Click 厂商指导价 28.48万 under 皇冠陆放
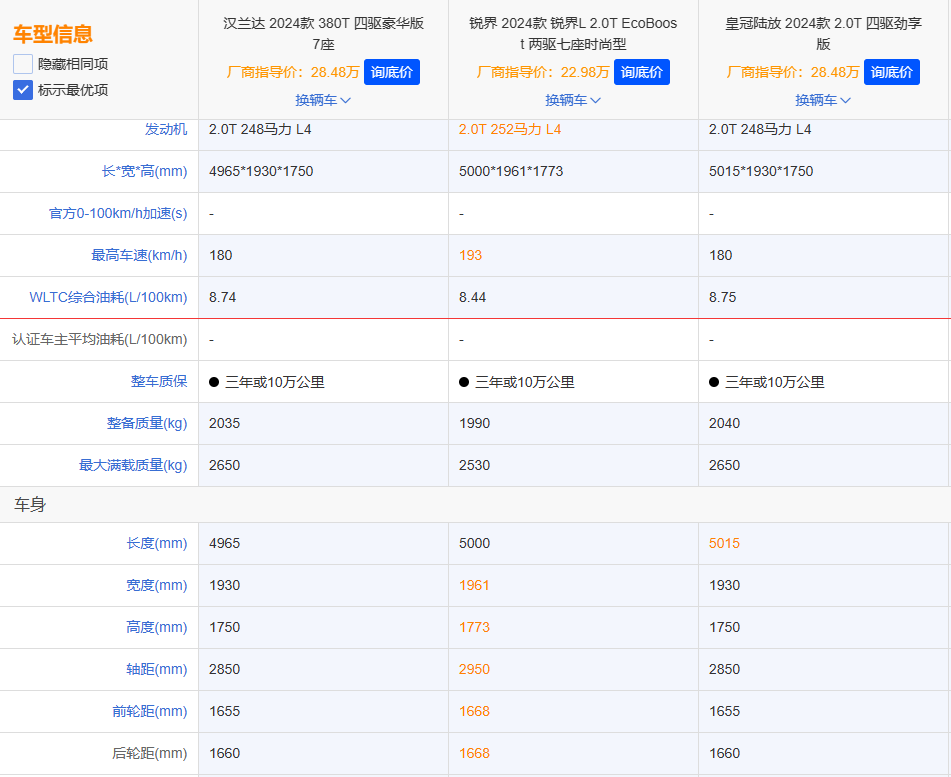This screenshot has width=951, height=777. click(x=793, y=72)
